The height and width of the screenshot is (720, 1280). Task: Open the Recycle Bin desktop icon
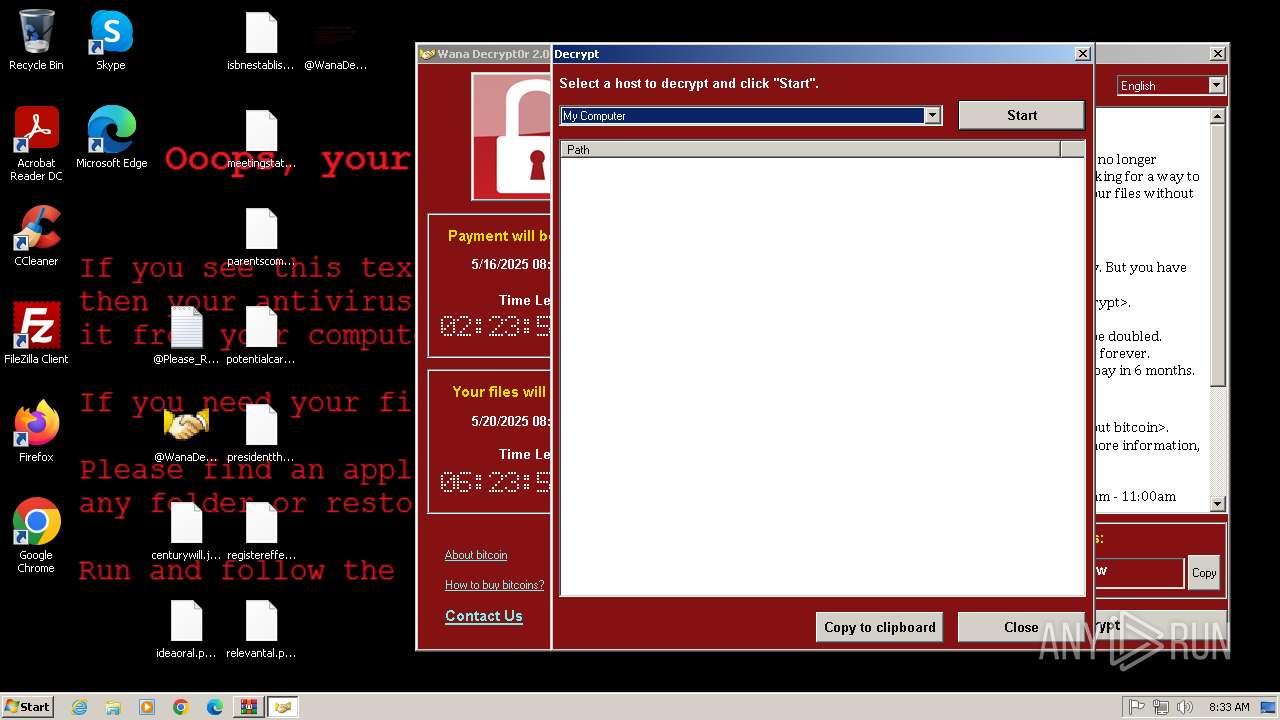coord(36,40)
